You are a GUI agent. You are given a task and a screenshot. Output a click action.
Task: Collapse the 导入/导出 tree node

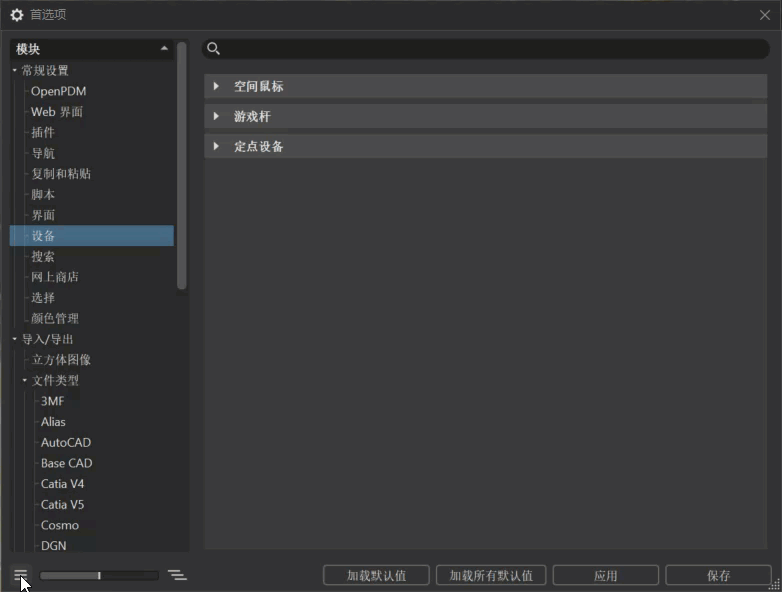tap(14, 339)
